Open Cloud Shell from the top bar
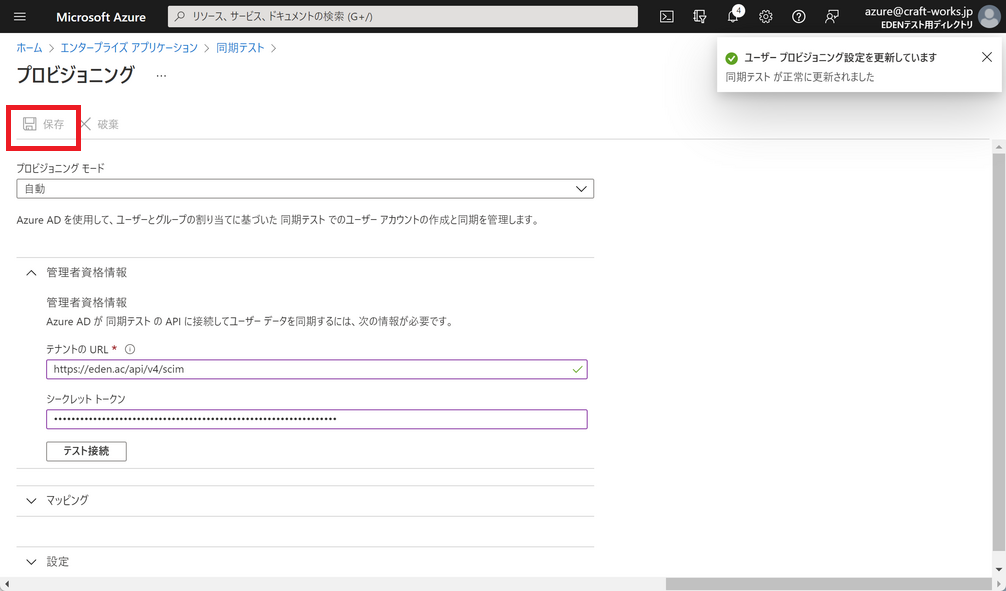 (x=667, y=17)
